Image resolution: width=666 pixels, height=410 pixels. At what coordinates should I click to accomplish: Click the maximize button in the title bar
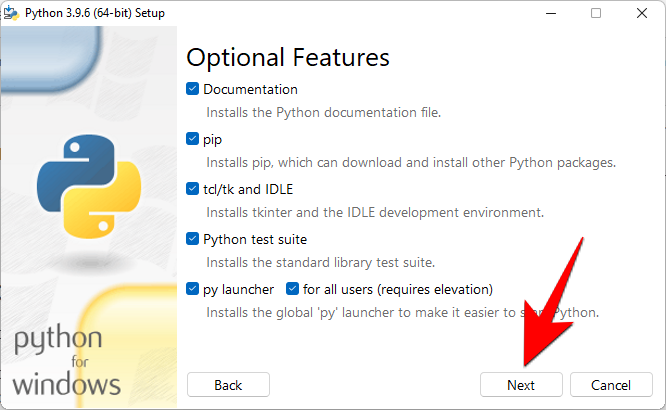point(596,13)
